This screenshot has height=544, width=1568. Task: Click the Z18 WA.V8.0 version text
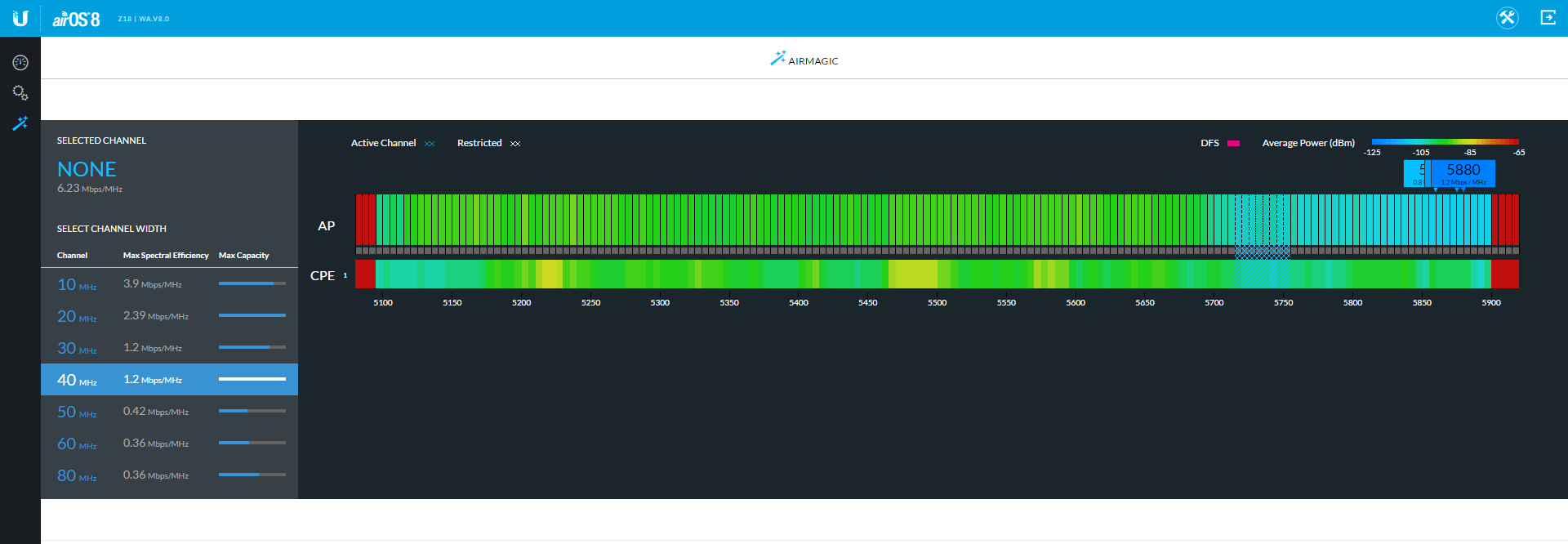(144, 19)
